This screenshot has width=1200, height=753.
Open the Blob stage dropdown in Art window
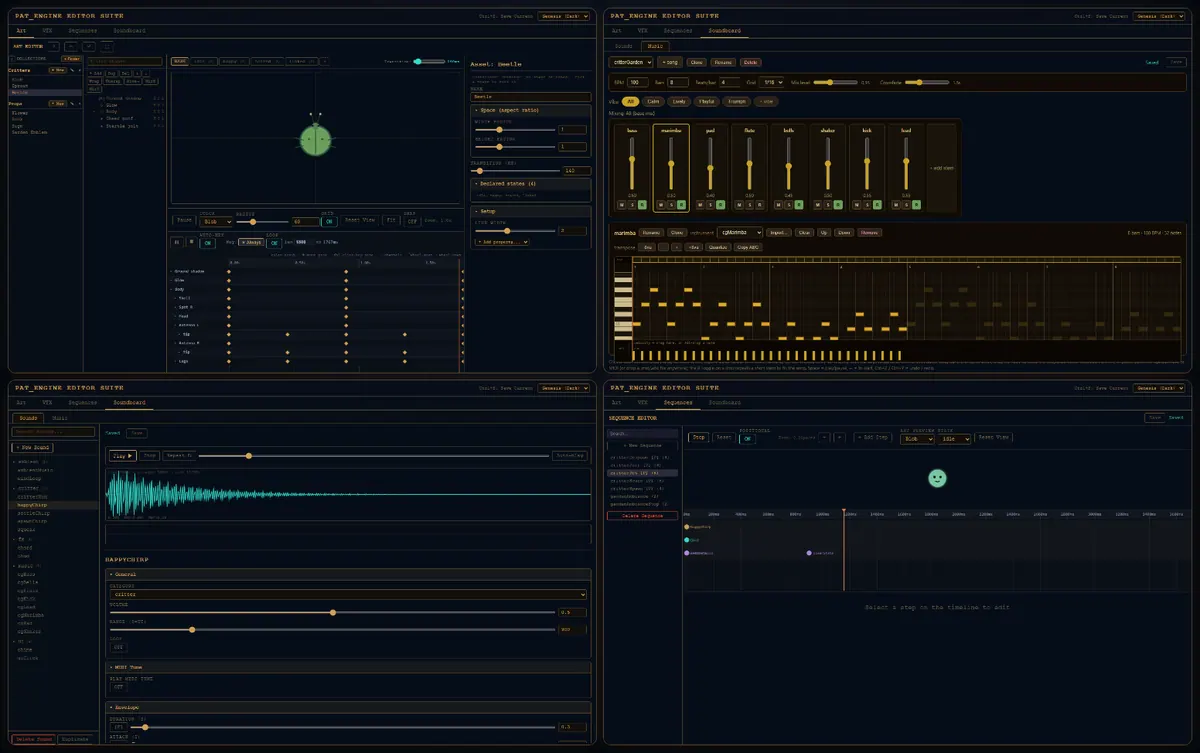[216, 221]
